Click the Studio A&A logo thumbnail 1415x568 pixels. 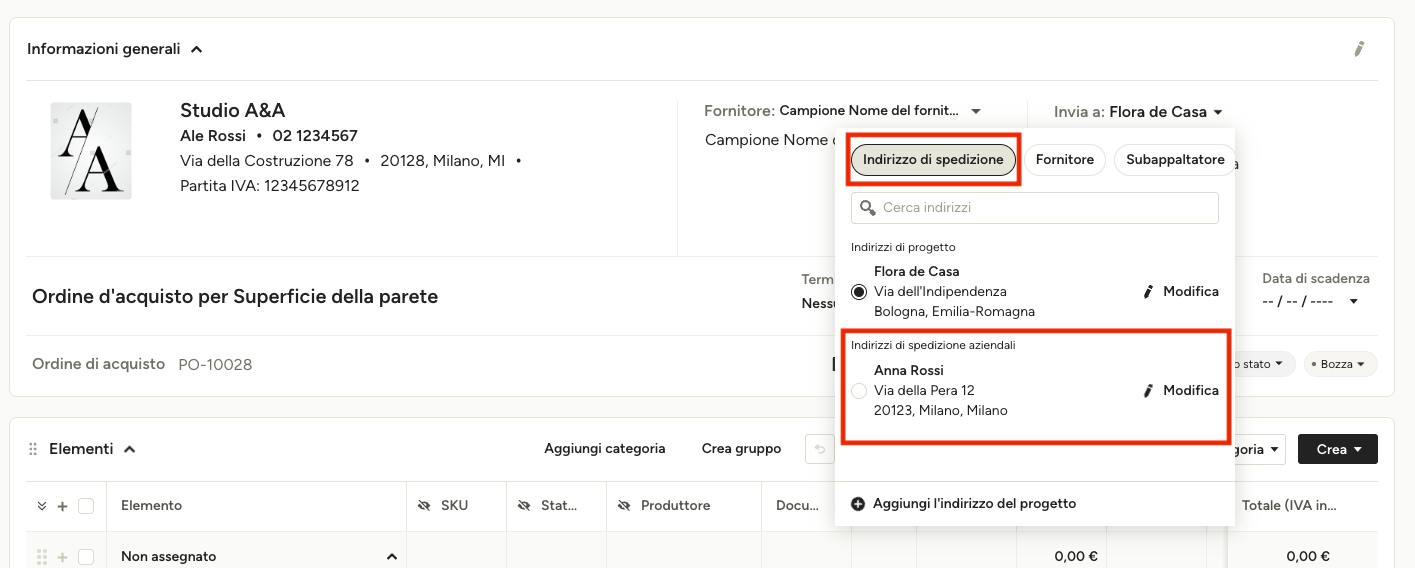pyautogui.click(x=91, y=151)
